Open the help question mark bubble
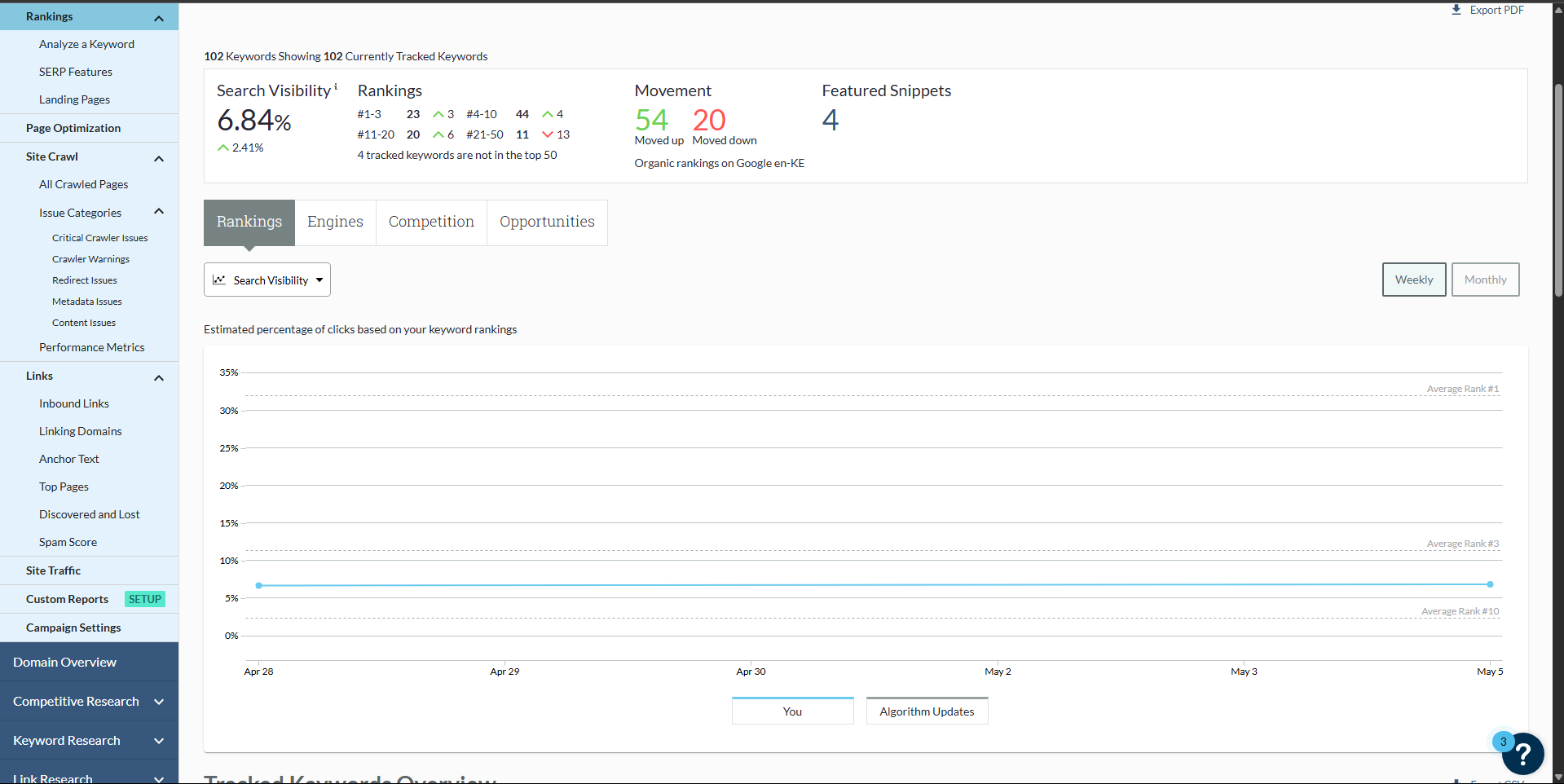The width and height of the screenshot is (1564, 784). [1522, 754]
